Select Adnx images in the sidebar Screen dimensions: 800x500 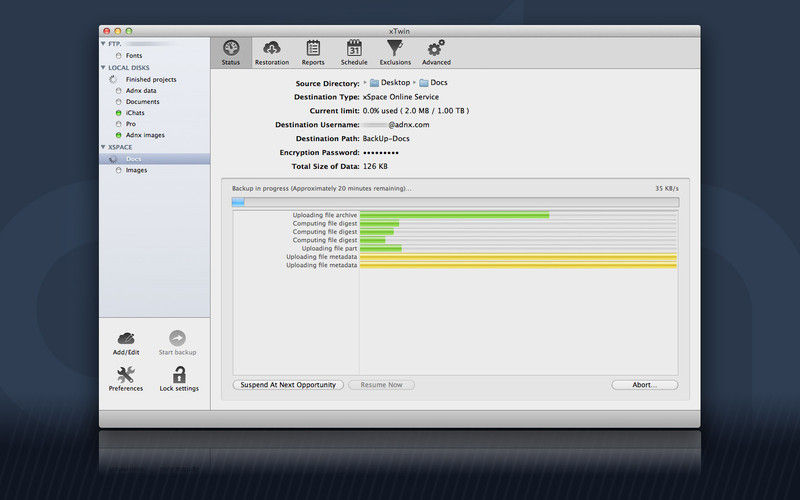pyautogui.click(x=145, y=135)
